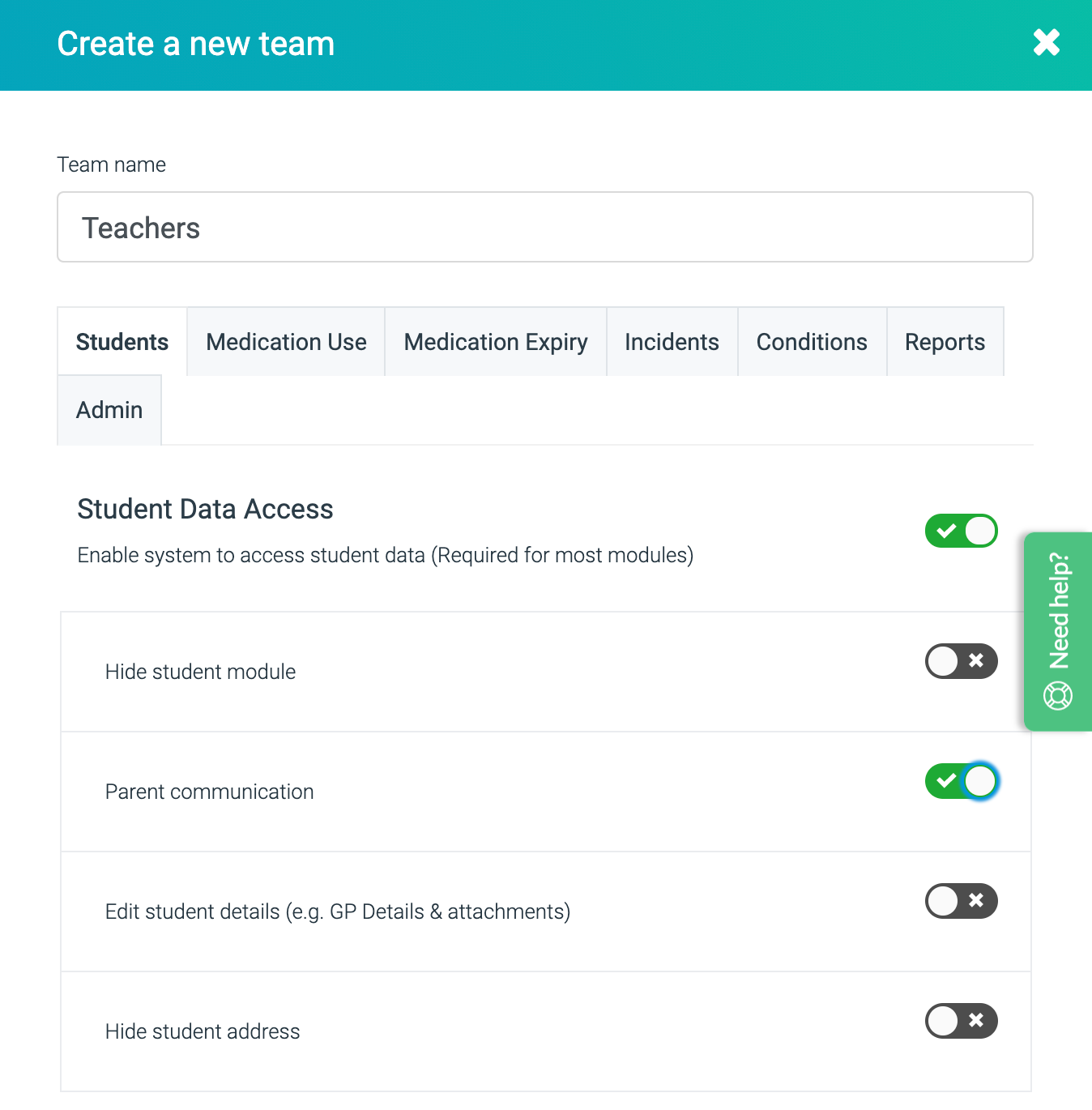This screenshot has height=1110, width=1092.
Task: Open the Incidents tab
Action: pos(672,341)
